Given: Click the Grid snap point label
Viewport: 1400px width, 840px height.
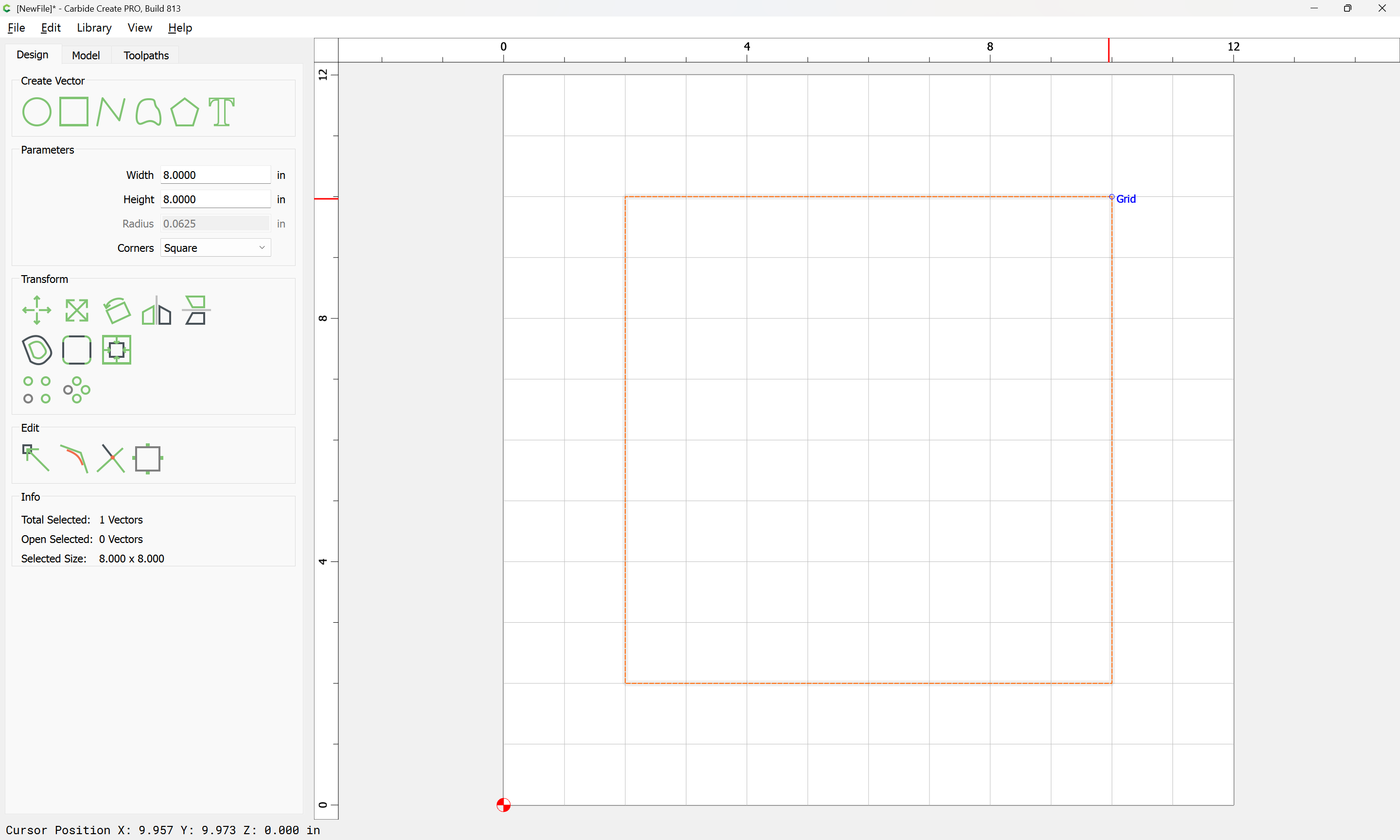Looking at the screenshot, I should [x=1125, y=199].
